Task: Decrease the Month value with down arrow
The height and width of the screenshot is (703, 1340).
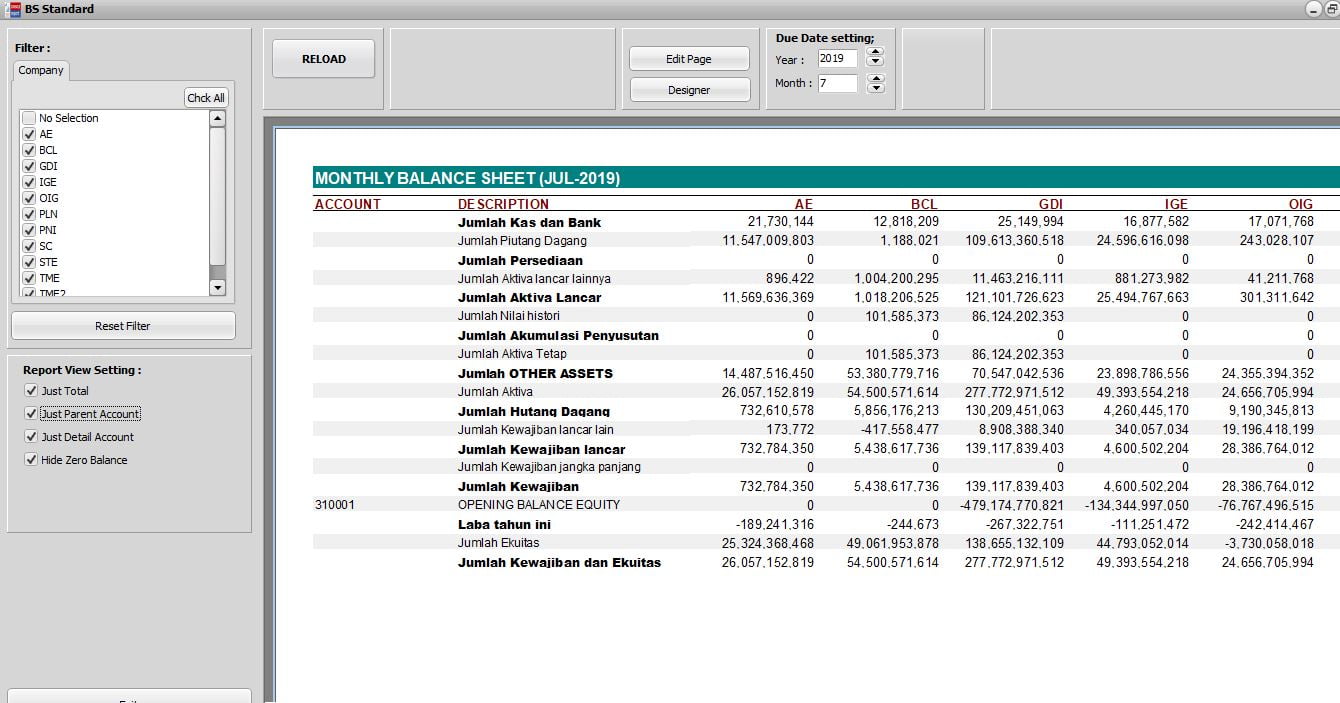Action: pyautogui.click(x=876, y=89)
